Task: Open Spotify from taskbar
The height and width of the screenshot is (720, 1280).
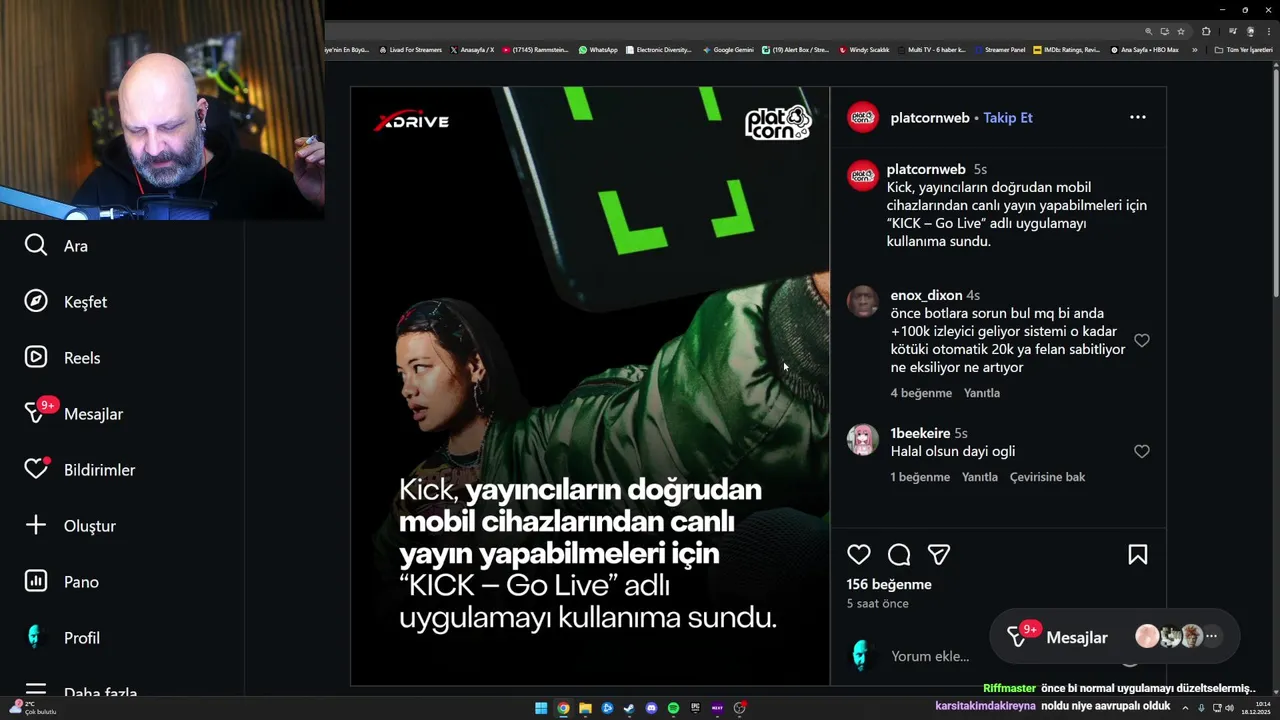Action: tap(673, 708)
